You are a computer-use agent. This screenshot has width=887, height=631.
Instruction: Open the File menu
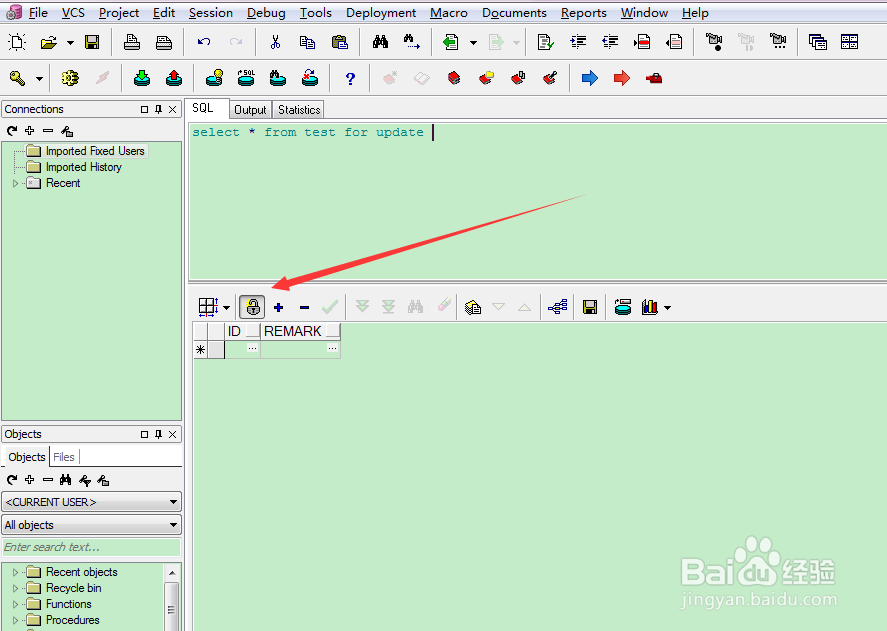pos(38,12)
